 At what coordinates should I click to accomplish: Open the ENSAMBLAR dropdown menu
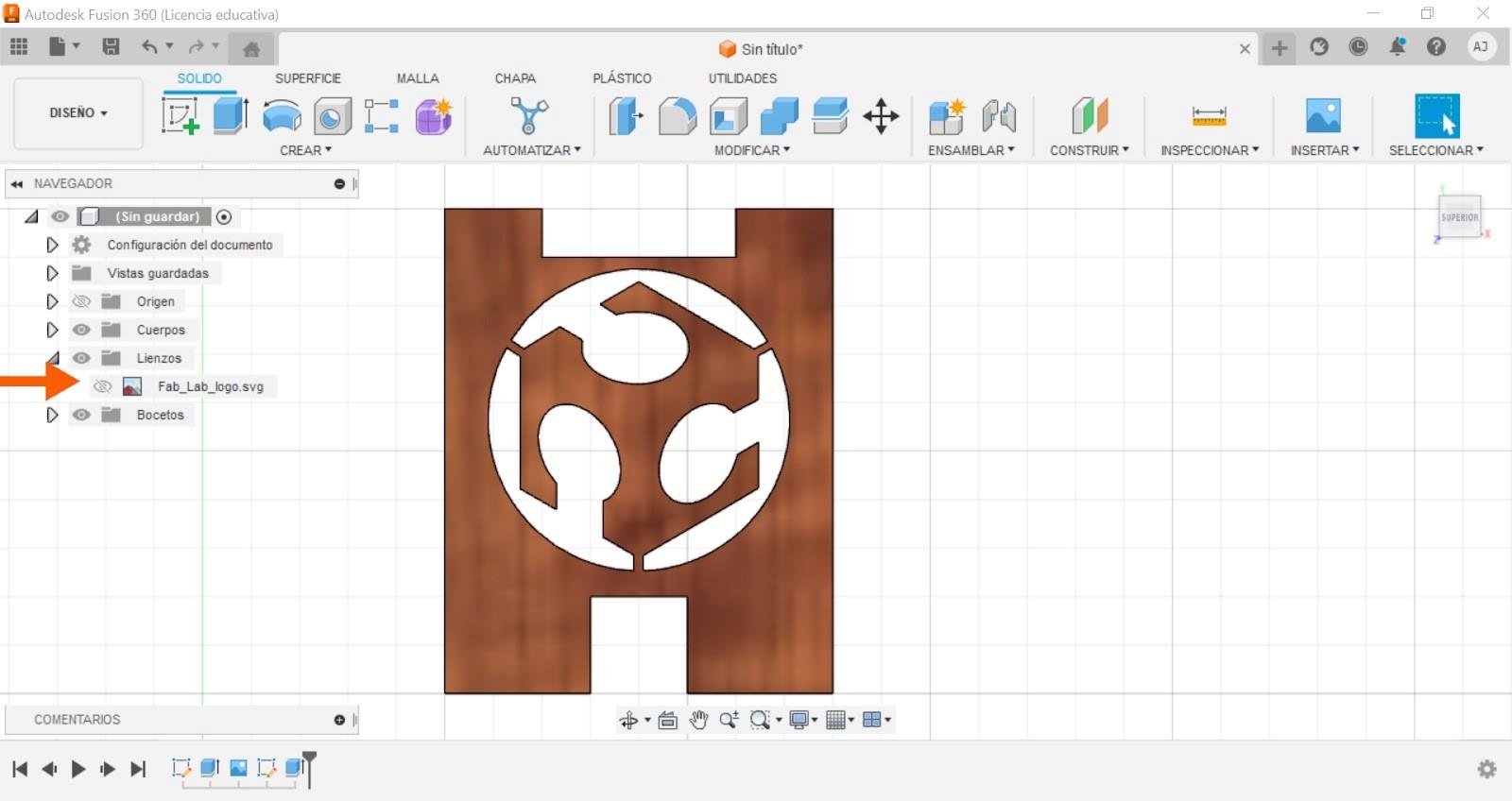pos(971,150)
